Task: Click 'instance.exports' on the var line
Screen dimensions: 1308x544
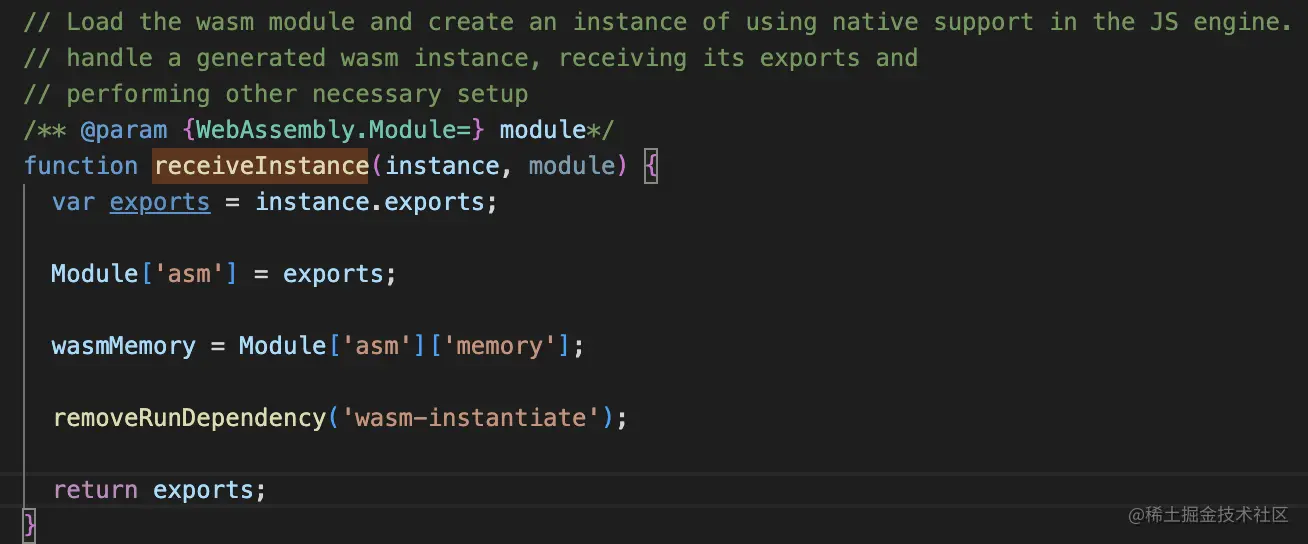Action: (x=369, y=202)
